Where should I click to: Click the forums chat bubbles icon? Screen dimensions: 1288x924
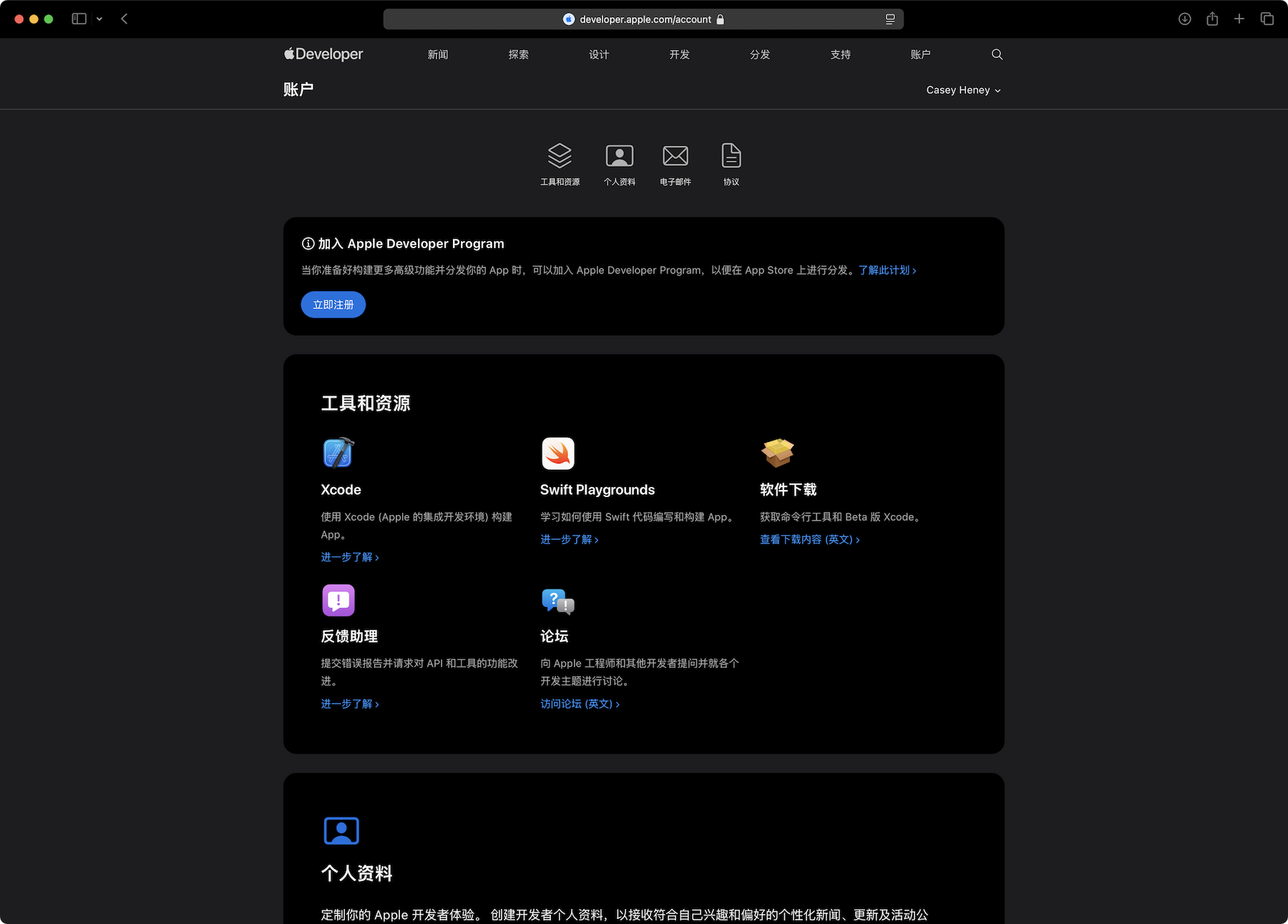[557, 601]
